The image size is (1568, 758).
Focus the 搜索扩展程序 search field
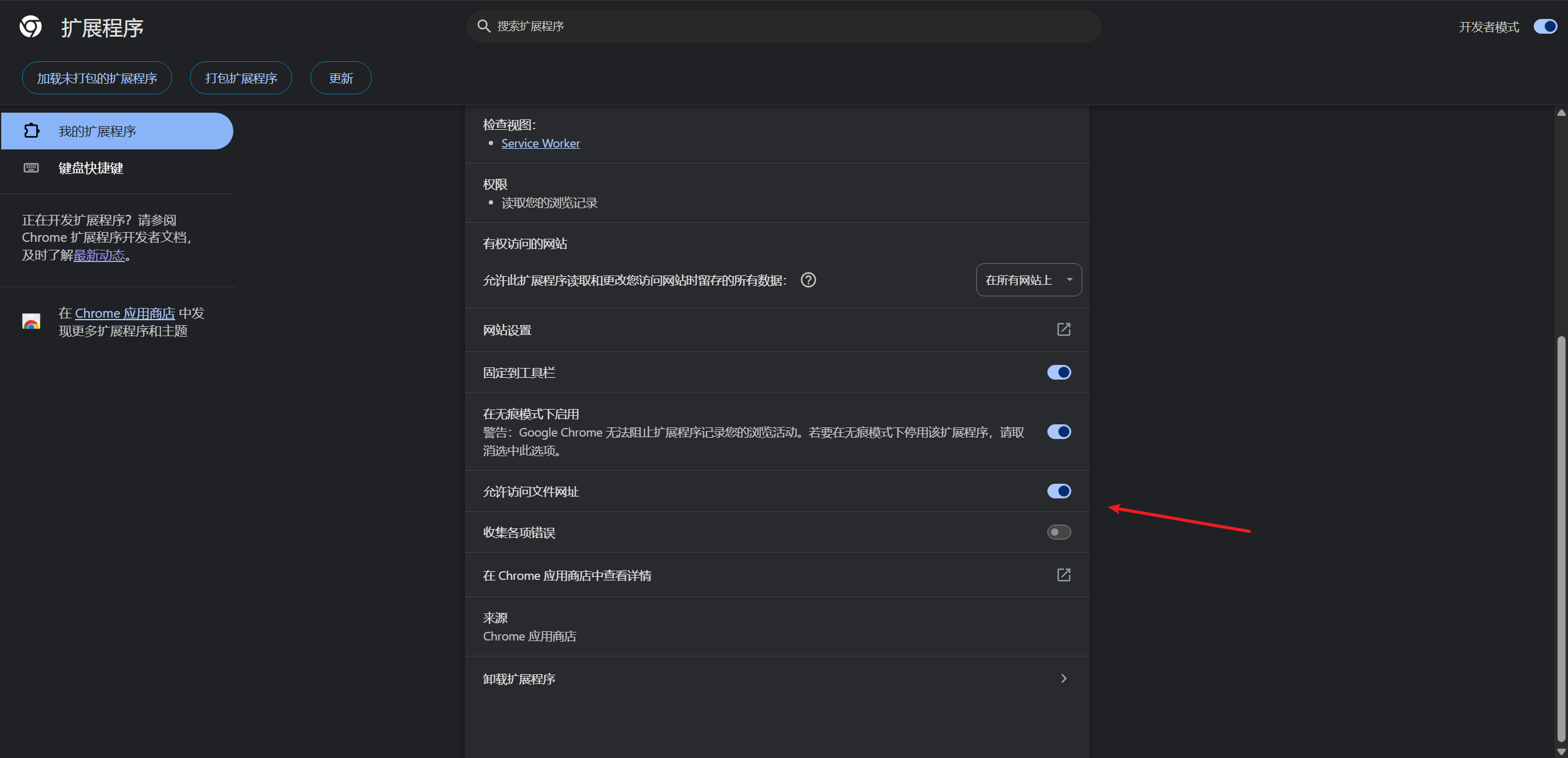[784, 26]
